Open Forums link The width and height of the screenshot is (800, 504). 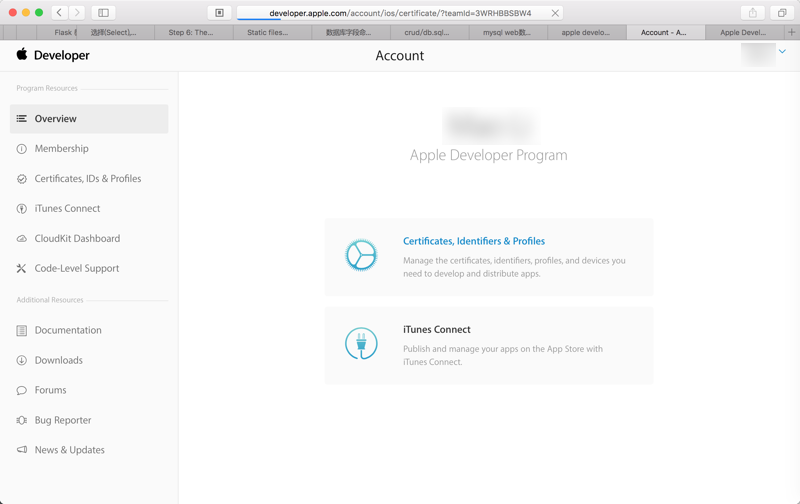(51, 390)
